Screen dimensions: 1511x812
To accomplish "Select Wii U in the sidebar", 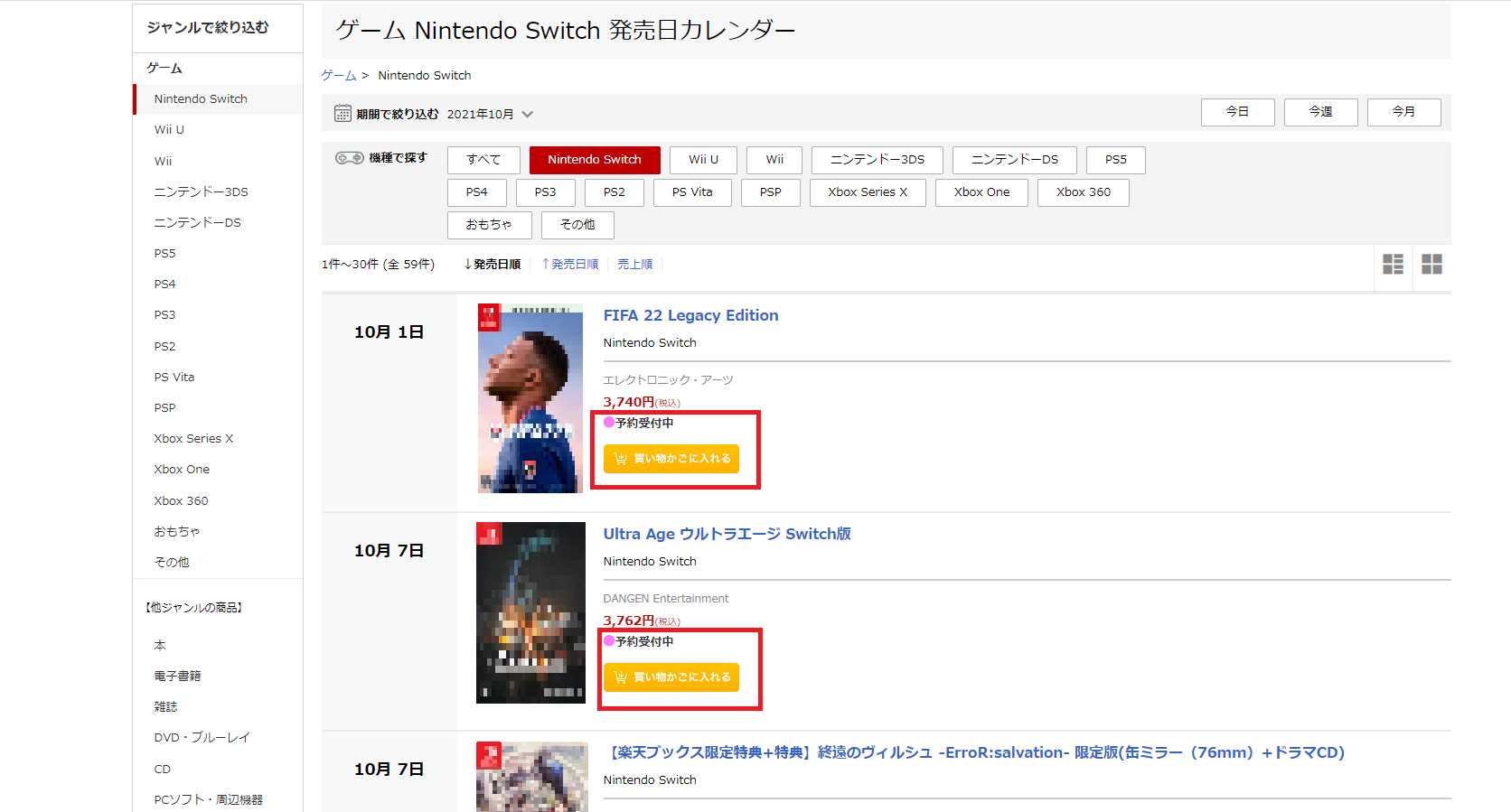I will (169, 130).
